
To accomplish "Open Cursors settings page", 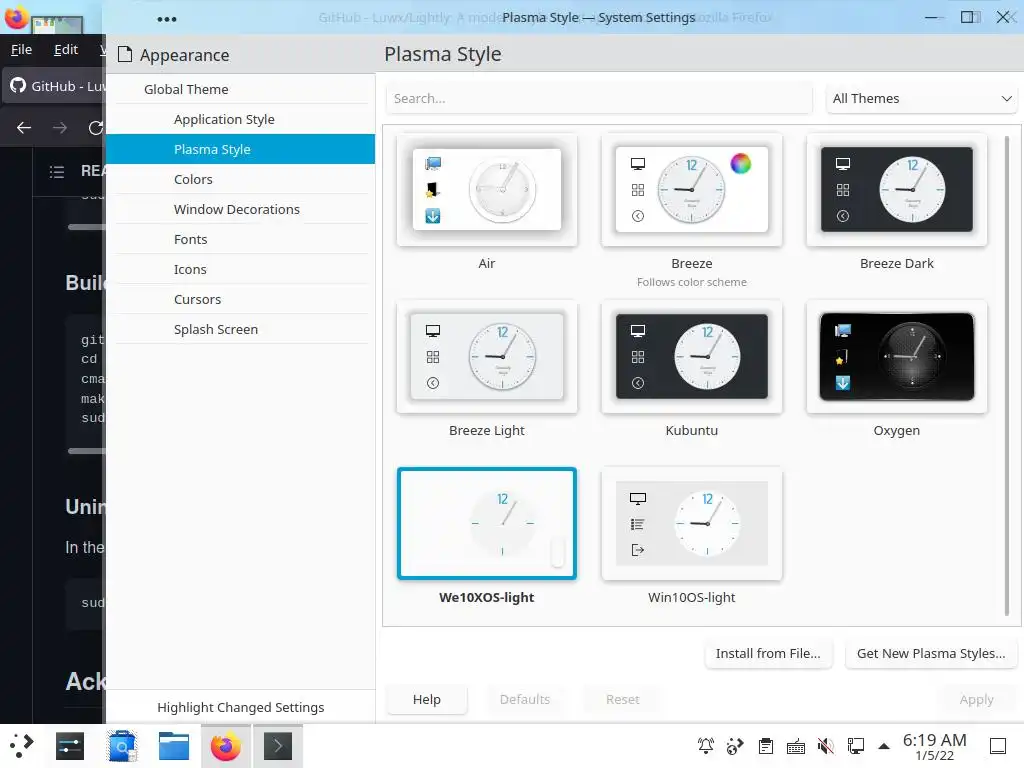I will tap(240, 300).
